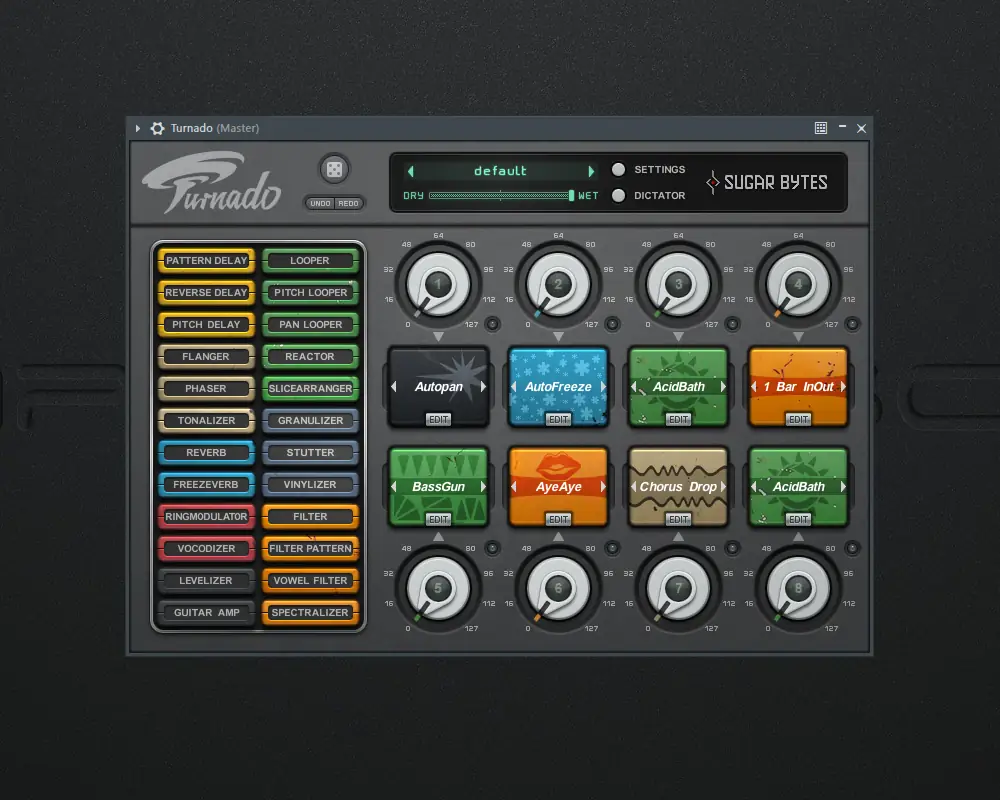Toggle the small LED button next to knob 1
The height and width of the screenshot is (800, 1000).
tap(492, 324)
